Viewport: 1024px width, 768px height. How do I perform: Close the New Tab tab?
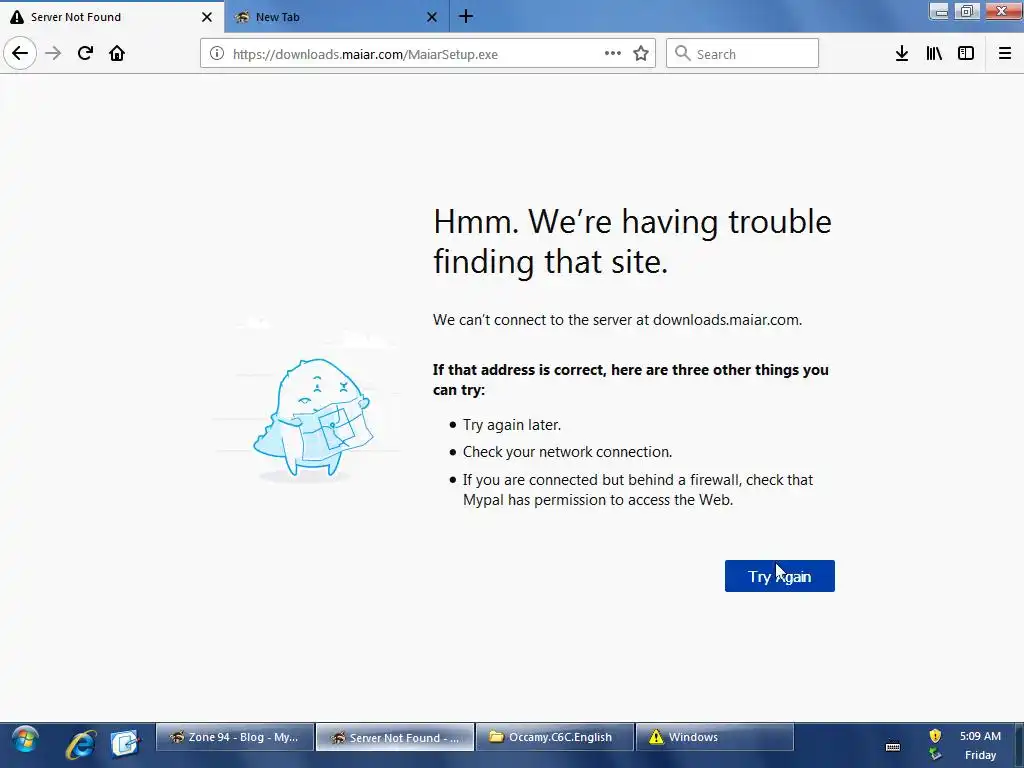(x=432, y=17)
